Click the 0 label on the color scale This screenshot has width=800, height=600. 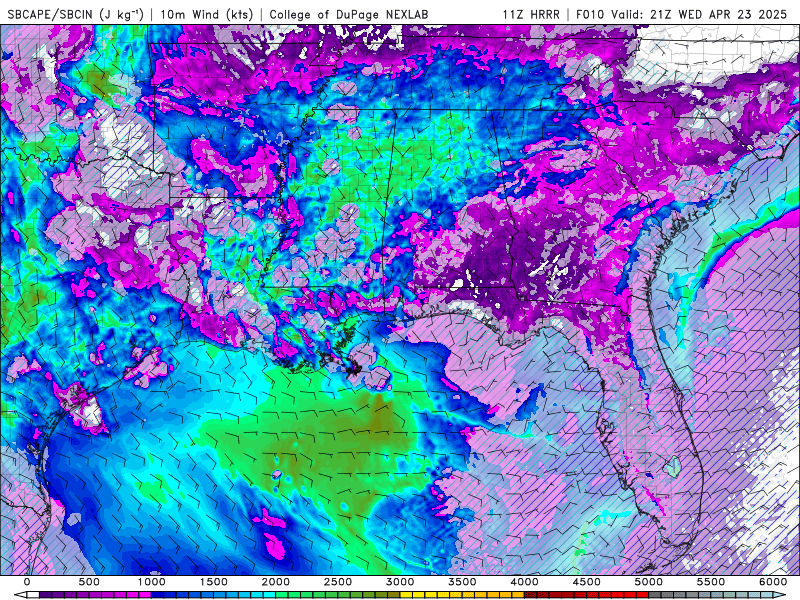(x=27, y=582)
